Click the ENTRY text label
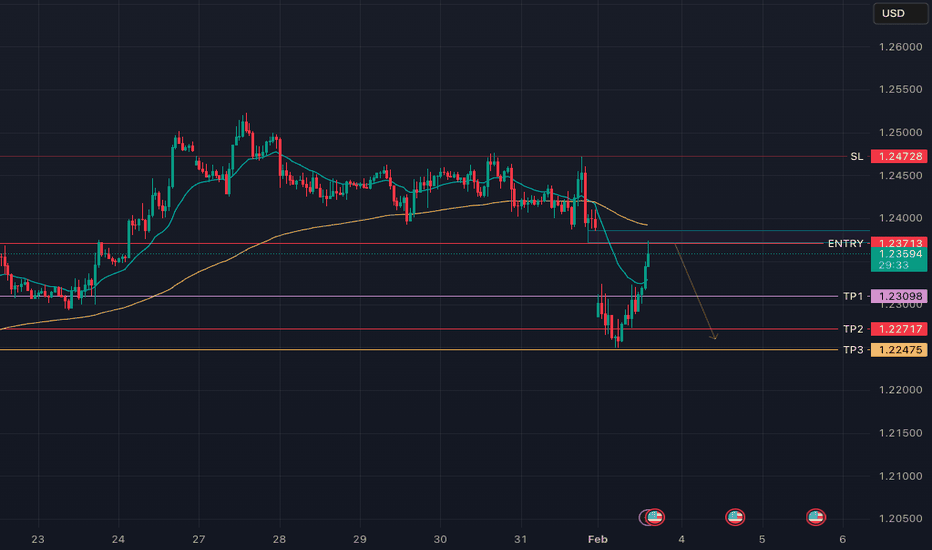 pos(845,243)
